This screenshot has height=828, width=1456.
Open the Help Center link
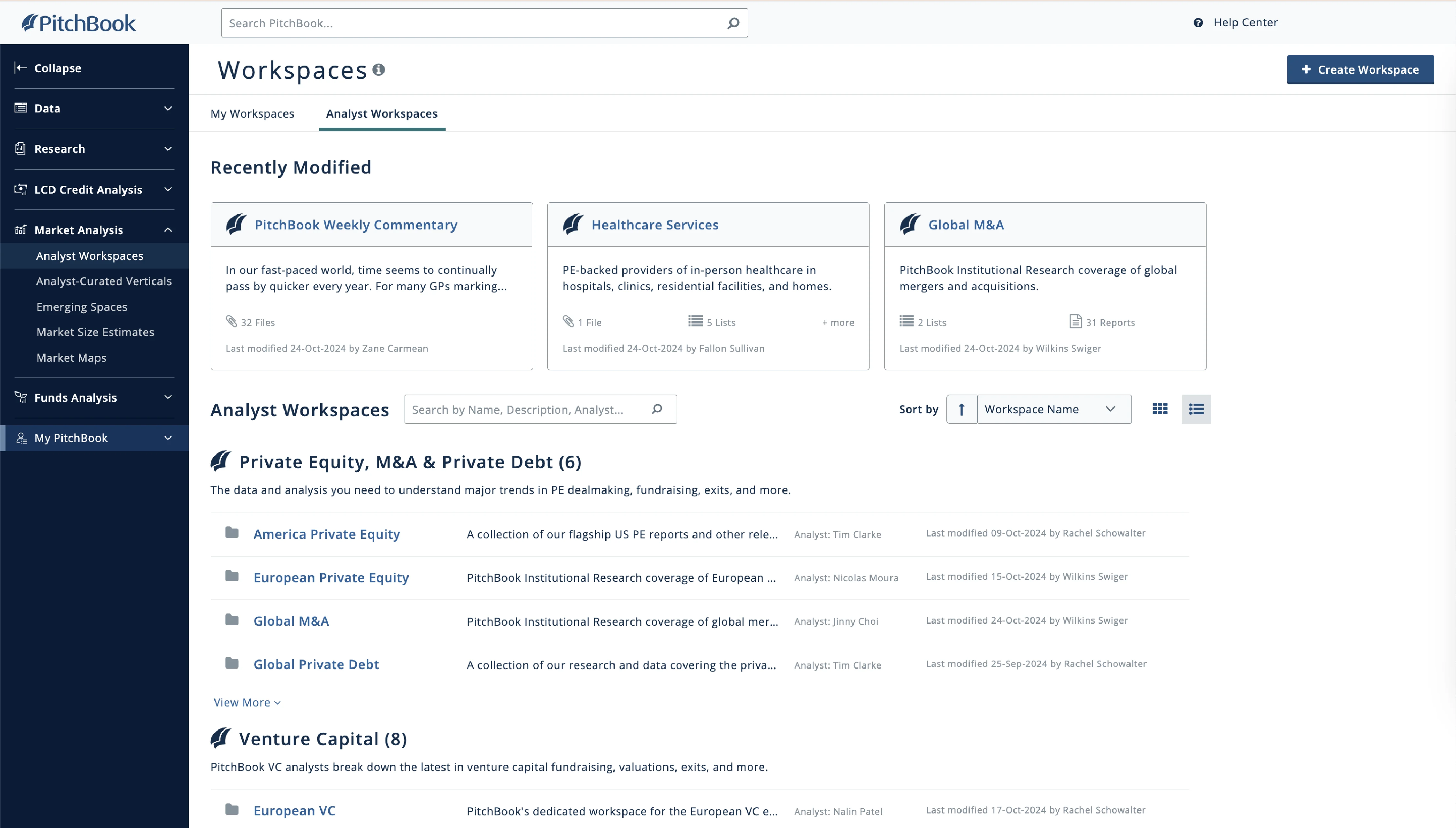[x=1246, y=22]
